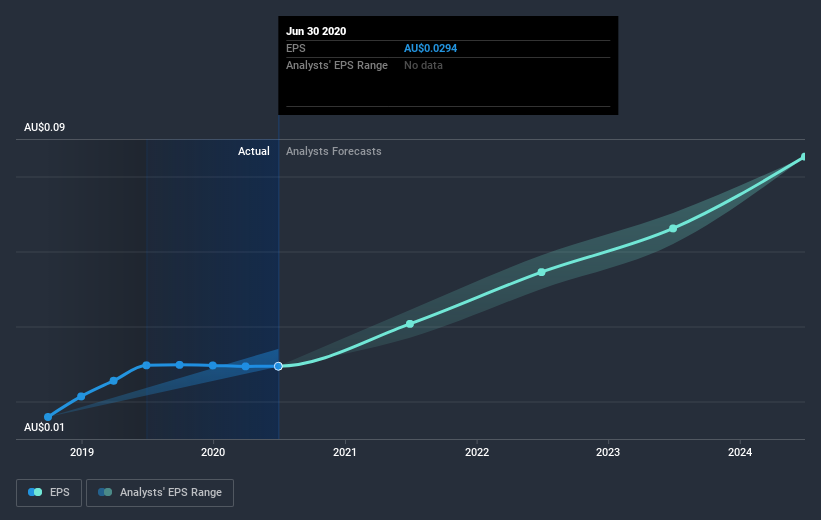Click the forecast EPS point for mid-2023

[x=673, y=229]
